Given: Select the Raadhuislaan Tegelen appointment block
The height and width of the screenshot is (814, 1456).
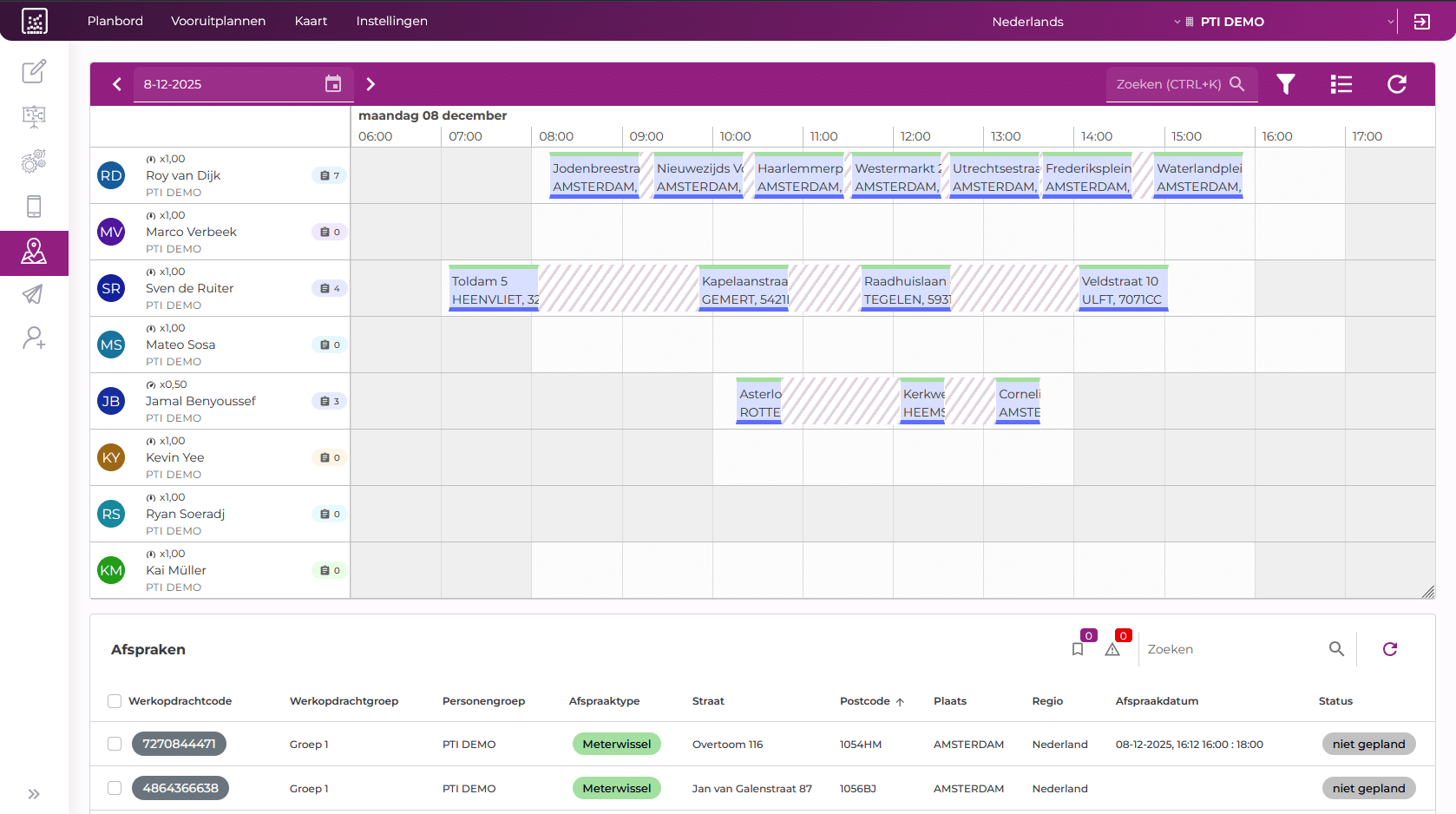Looking at the screenshot, I should click(906, 288).
